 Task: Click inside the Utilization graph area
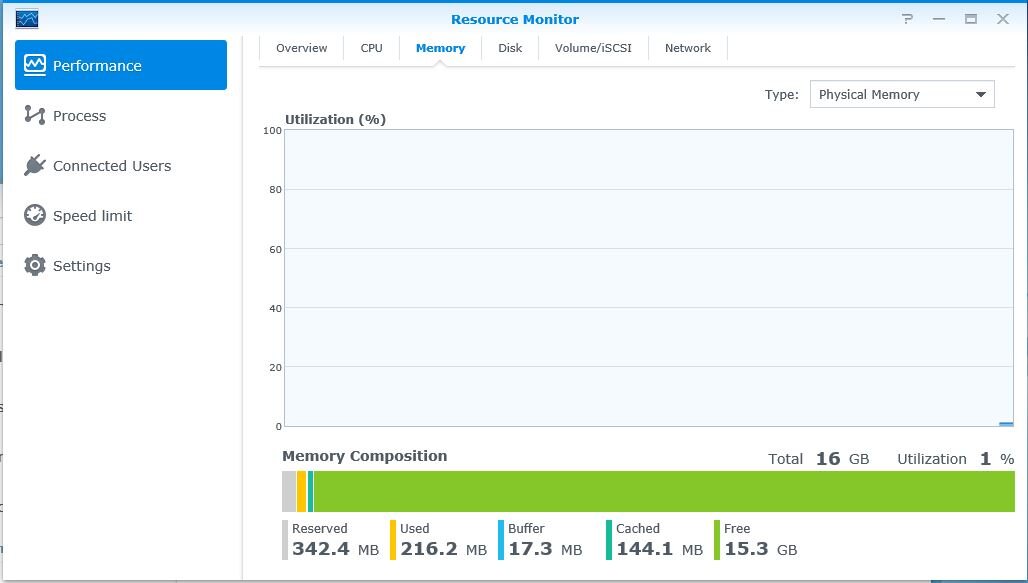[x=648, y=278]
